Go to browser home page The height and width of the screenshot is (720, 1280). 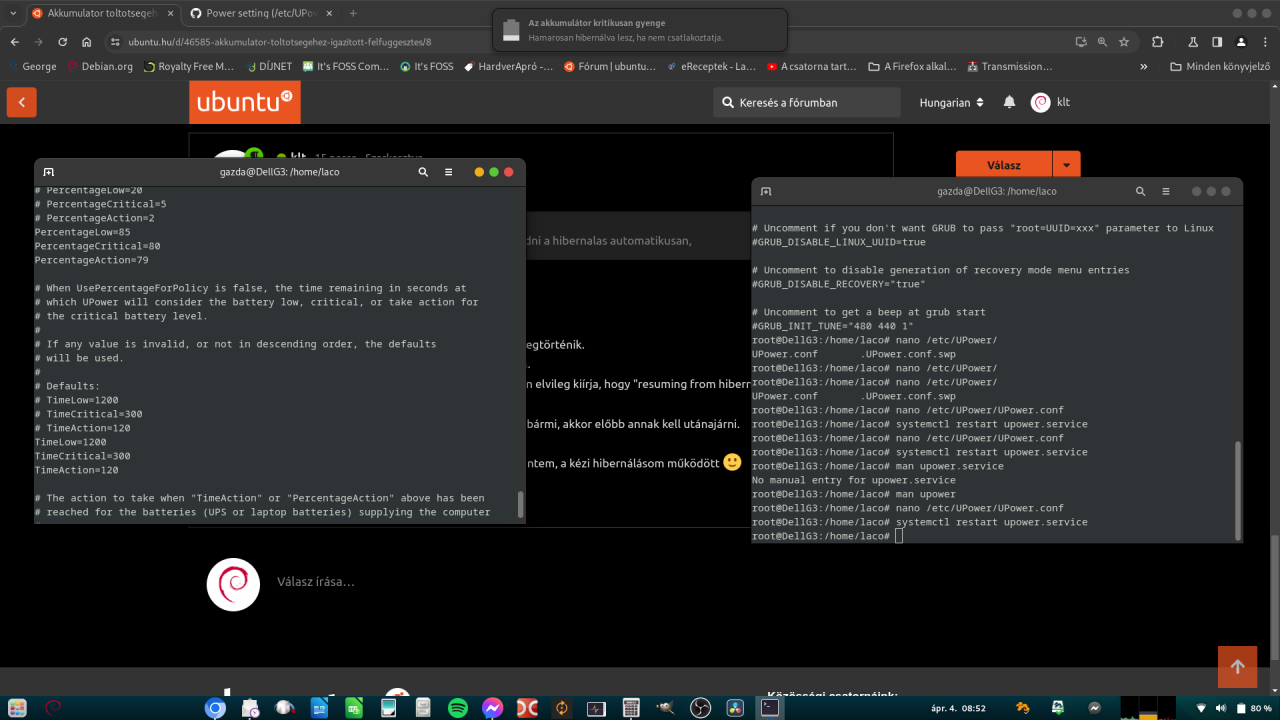point(87,42)
